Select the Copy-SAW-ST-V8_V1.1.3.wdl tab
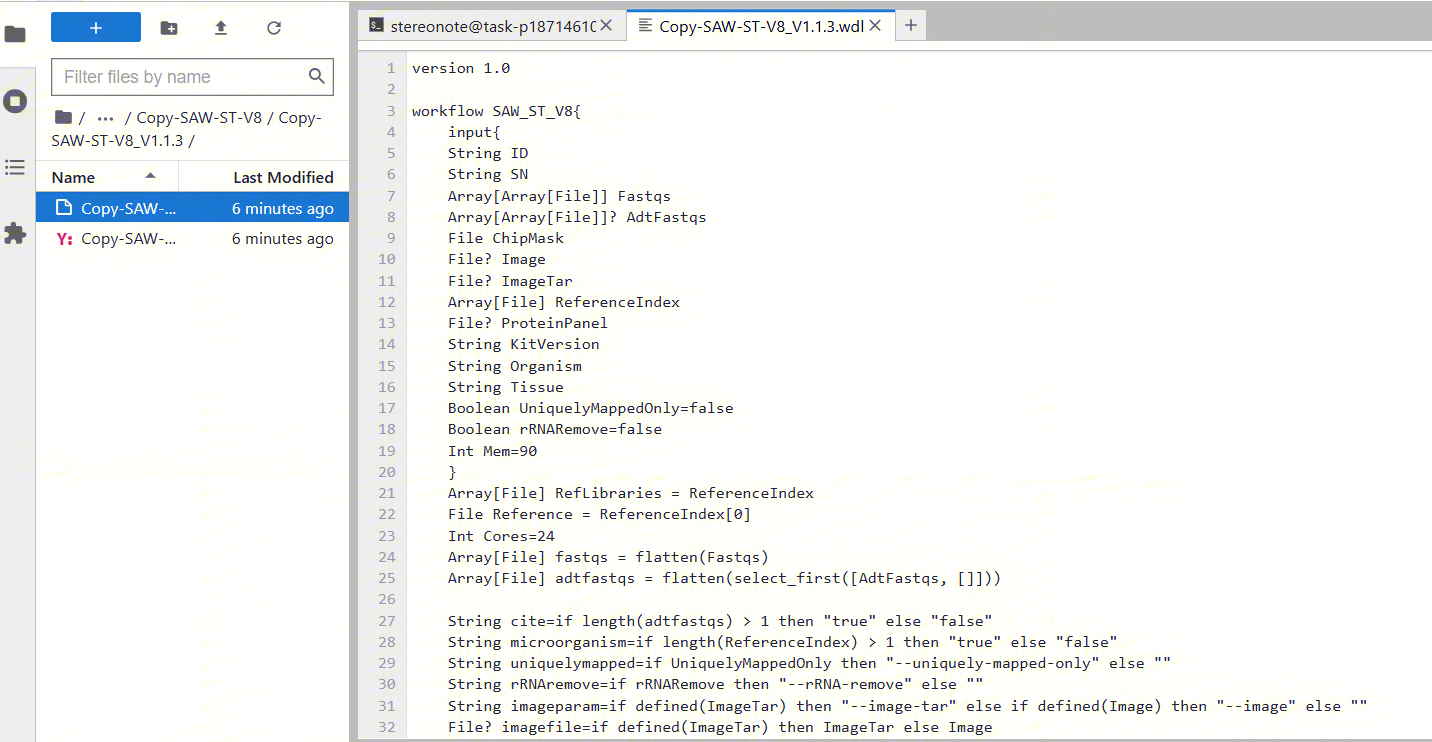This screenshot has height=742, width=1432. (761, 26)
